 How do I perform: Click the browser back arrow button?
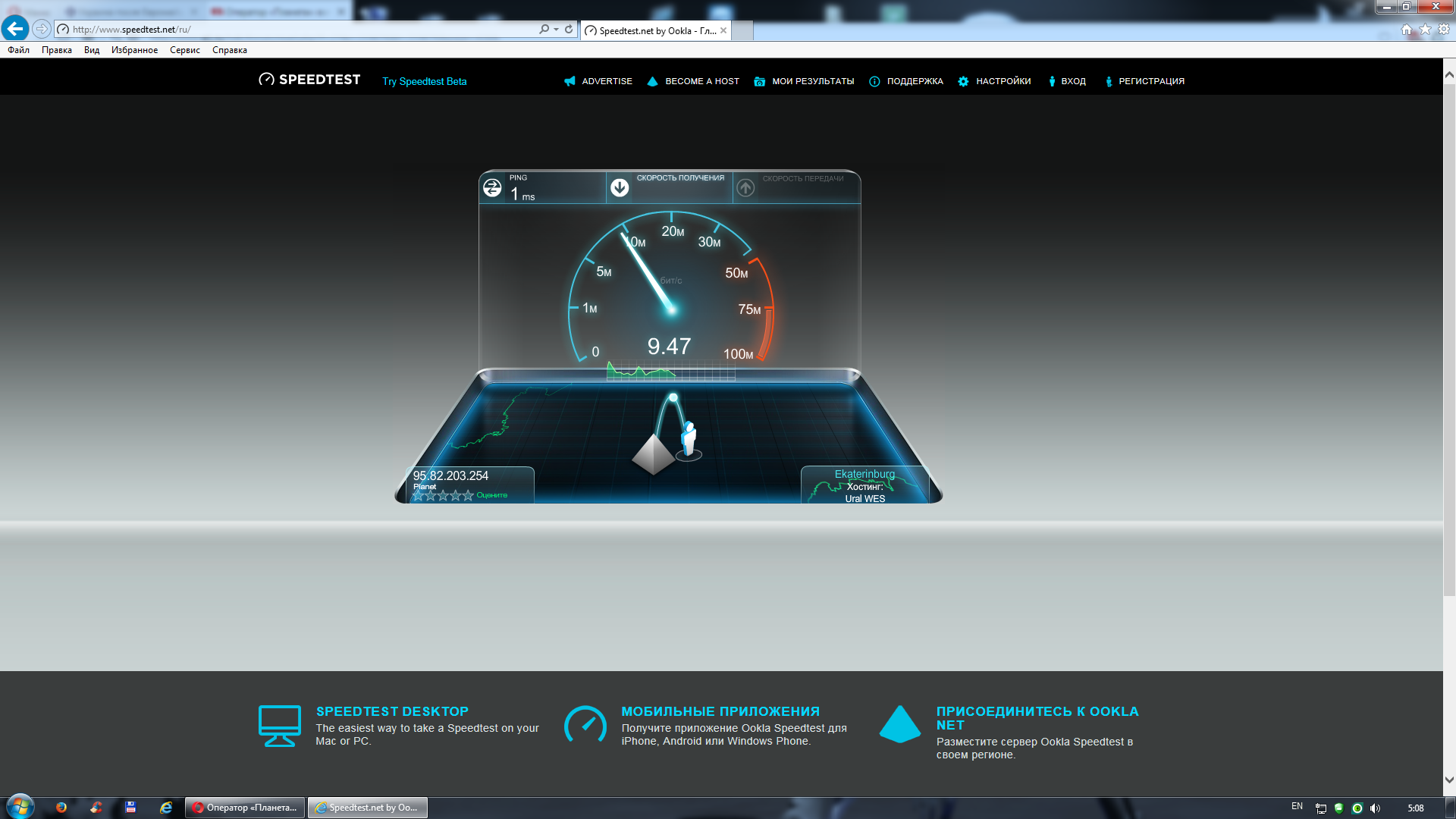(15, 29)
